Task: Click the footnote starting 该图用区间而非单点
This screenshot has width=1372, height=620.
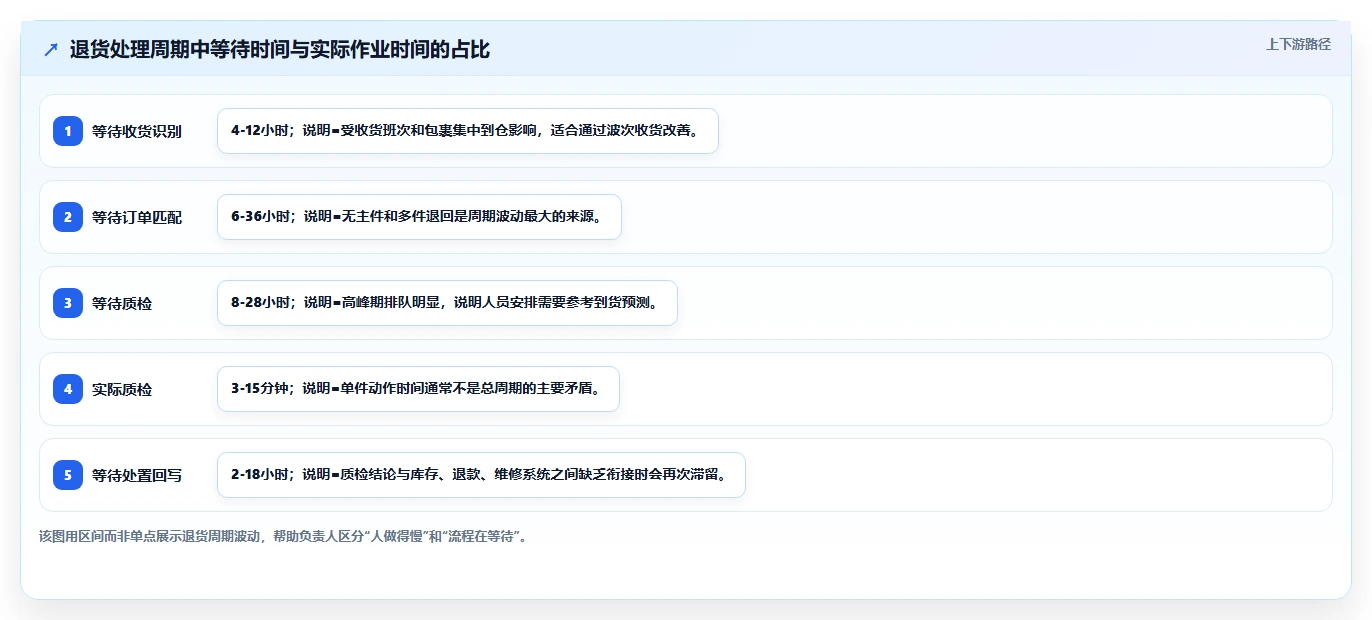Action: pyautogui.click(x=283, y=536)
